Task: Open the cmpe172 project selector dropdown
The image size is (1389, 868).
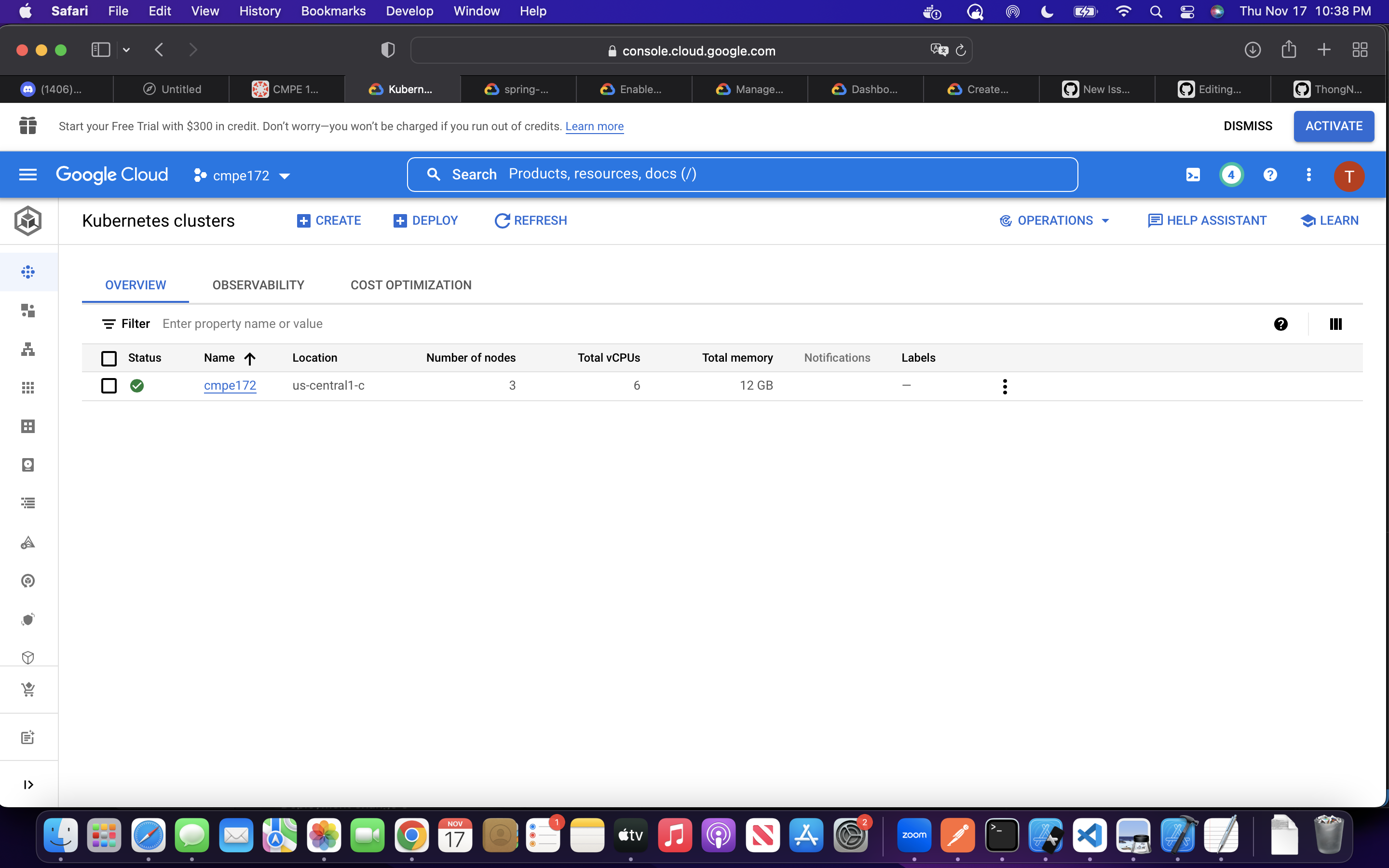Action: [242, 176]
